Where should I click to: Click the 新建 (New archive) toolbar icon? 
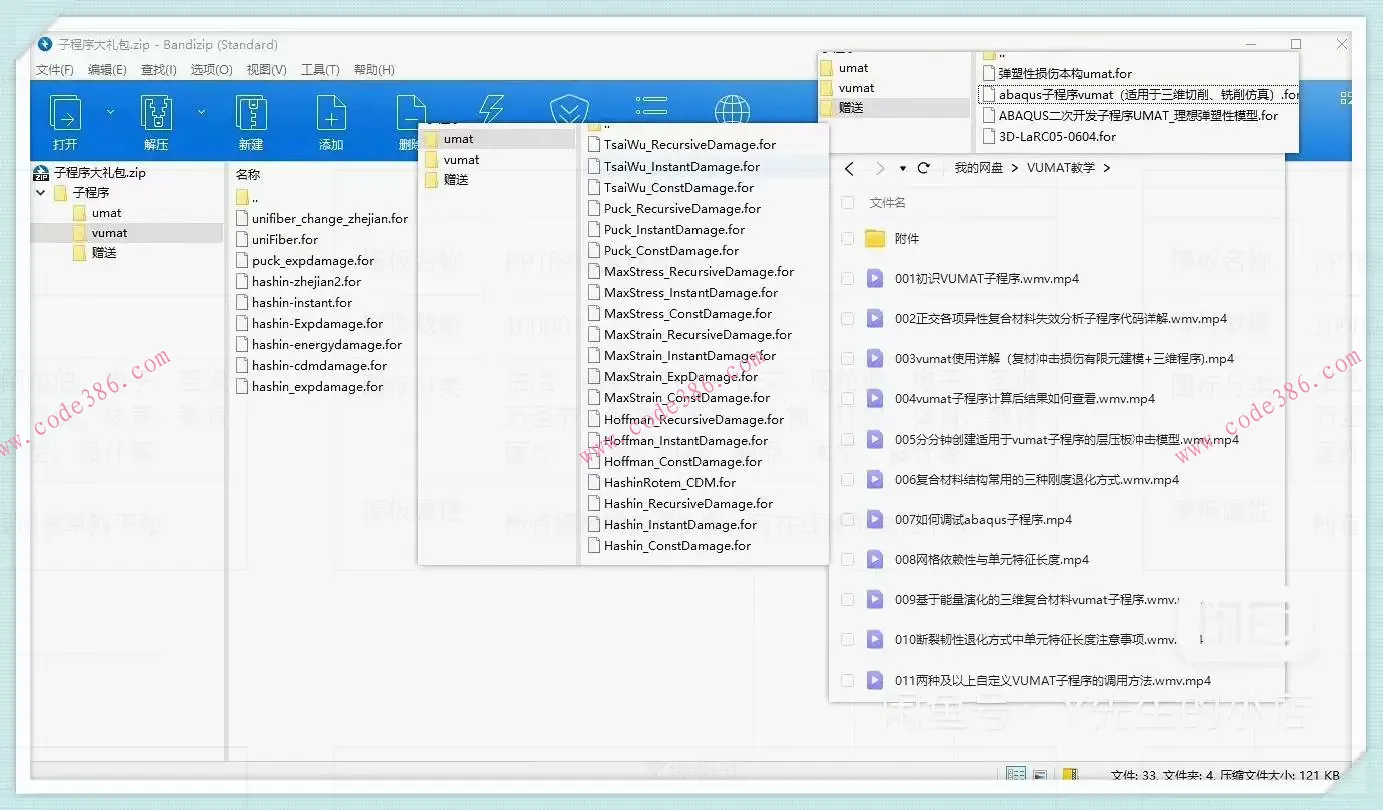tap(251, 113)
